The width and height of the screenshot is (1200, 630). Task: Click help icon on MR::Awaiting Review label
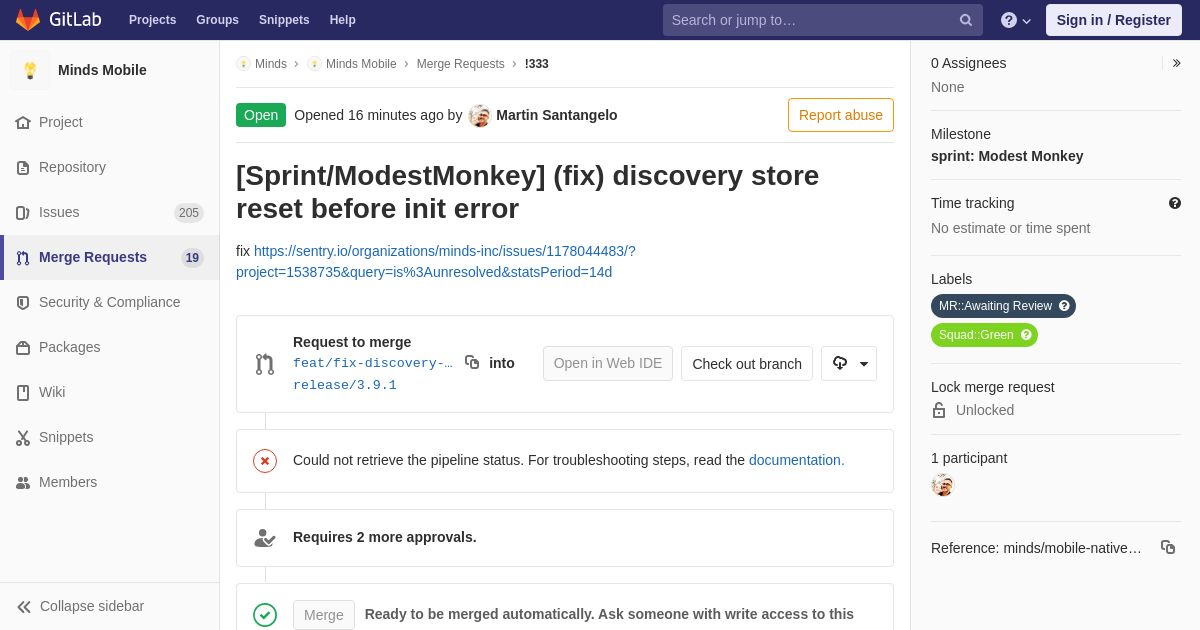click(1065, 306)
